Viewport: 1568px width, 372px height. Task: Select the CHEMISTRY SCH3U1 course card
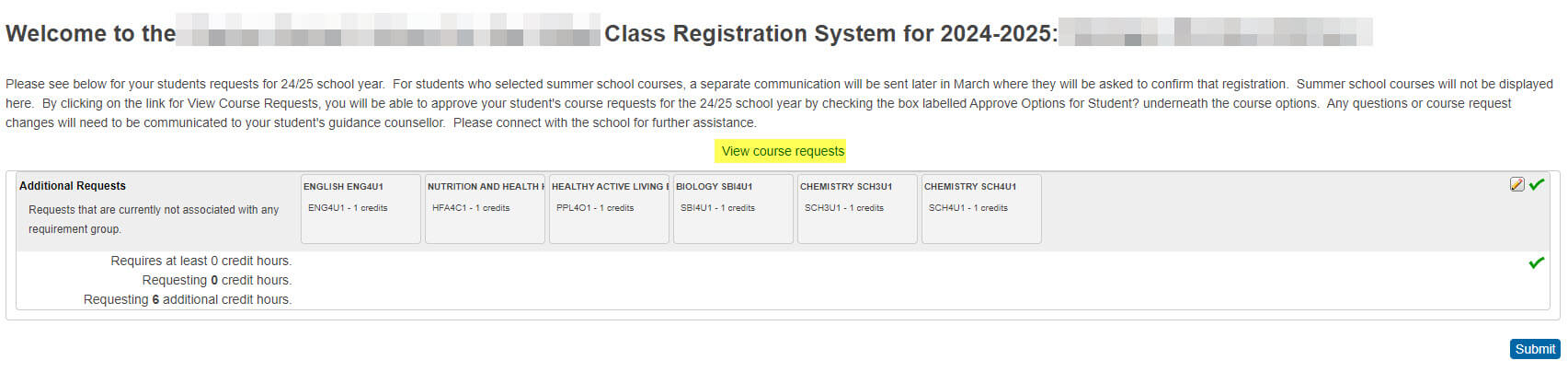[x=857, y=209]
